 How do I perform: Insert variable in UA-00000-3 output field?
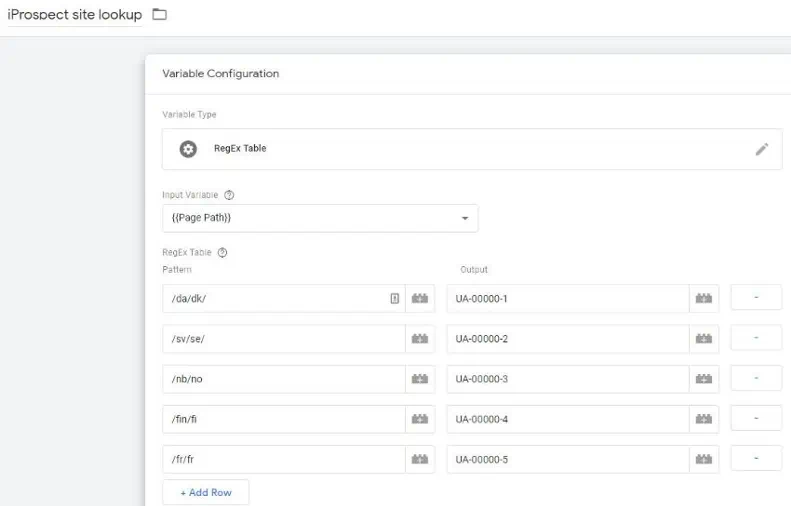pyautogui.click(x=704, y=379)
